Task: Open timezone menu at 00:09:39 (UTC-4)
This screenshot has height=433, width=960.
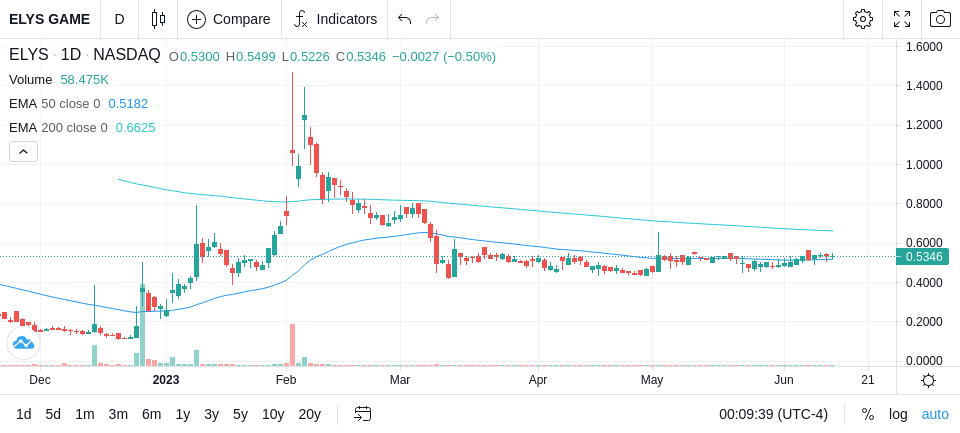Action: tap(773, 414)
